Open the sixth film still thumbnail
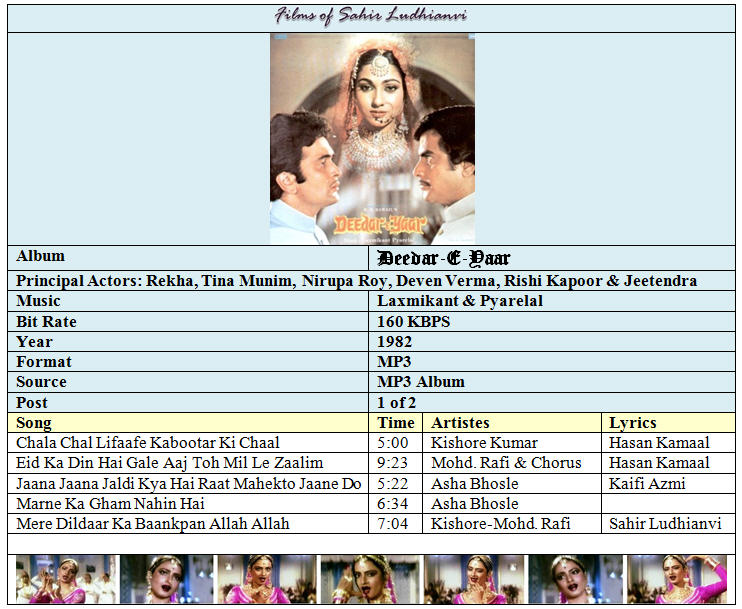The width and height of the screenshot is (742, 609). [x=576, y=579]
